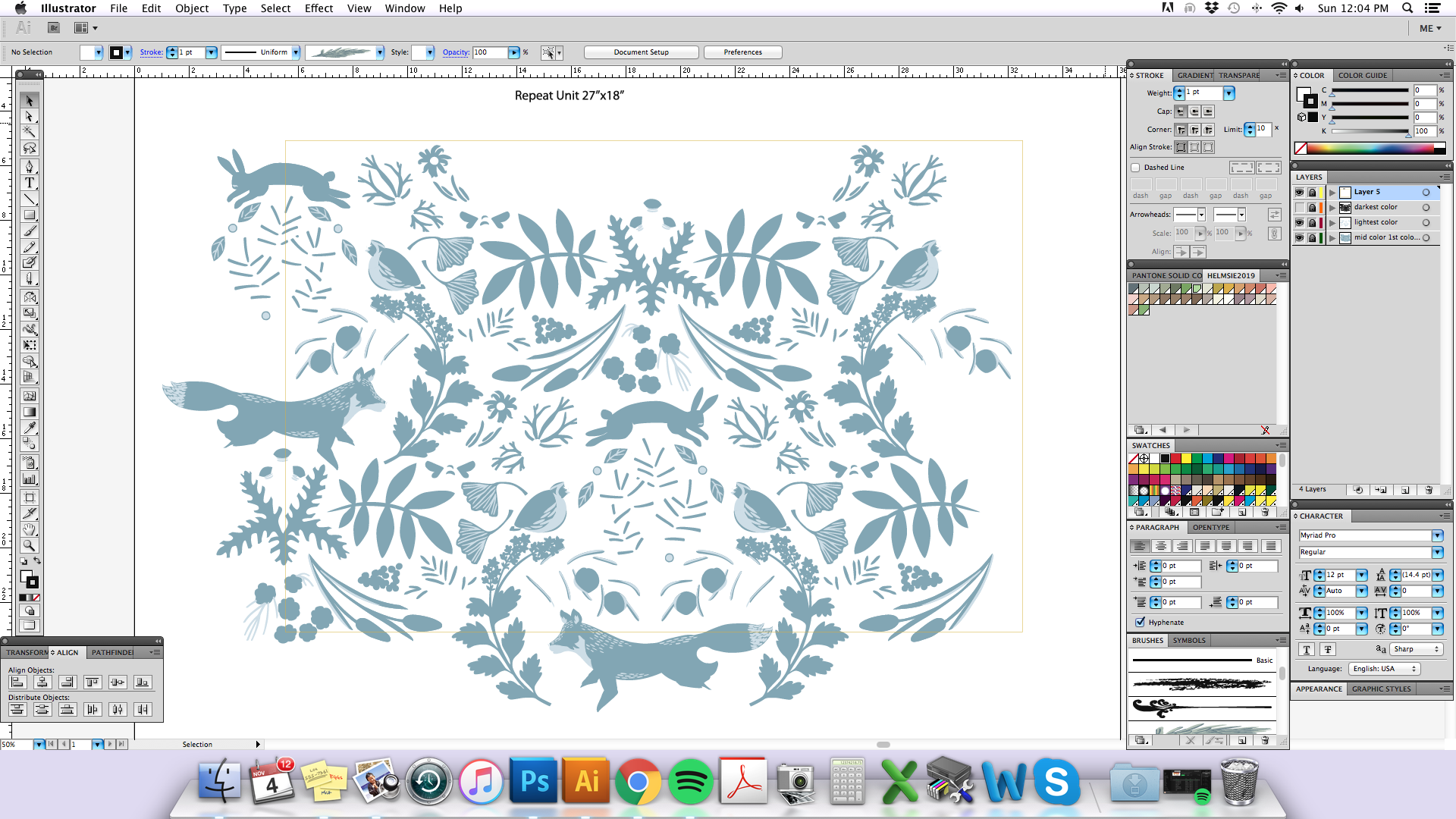Open the Myriad Pro font dropdown
The image size is (1456, 819).
1437,535
